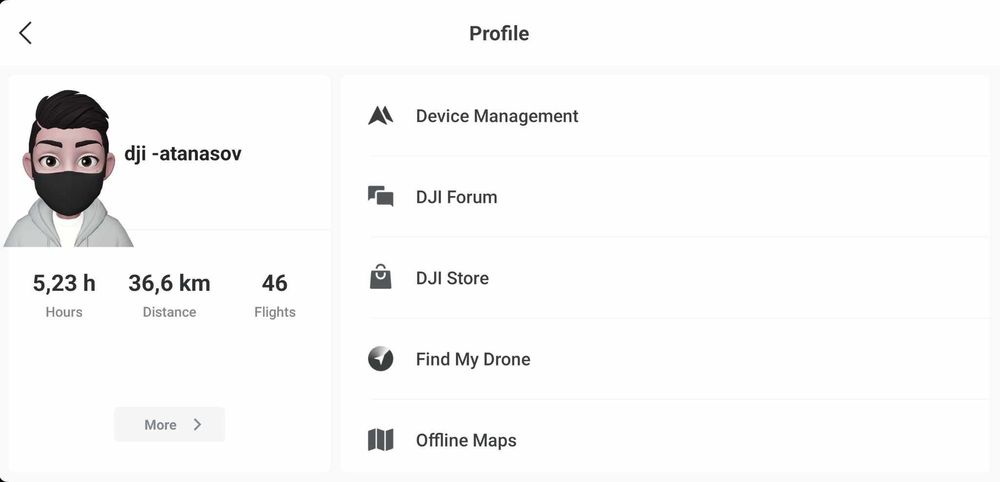
Task: Expand flight stats with More button
Action: tap(169, 424)
